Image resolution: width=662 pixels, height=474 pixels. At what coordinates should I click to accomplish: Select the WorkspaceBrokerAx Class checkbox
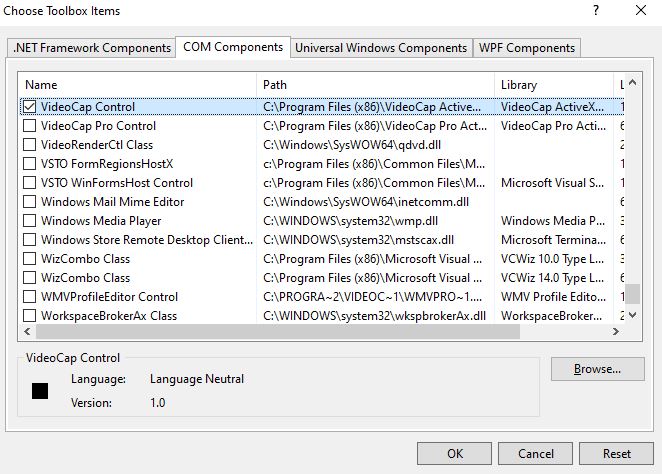[30, 316]
